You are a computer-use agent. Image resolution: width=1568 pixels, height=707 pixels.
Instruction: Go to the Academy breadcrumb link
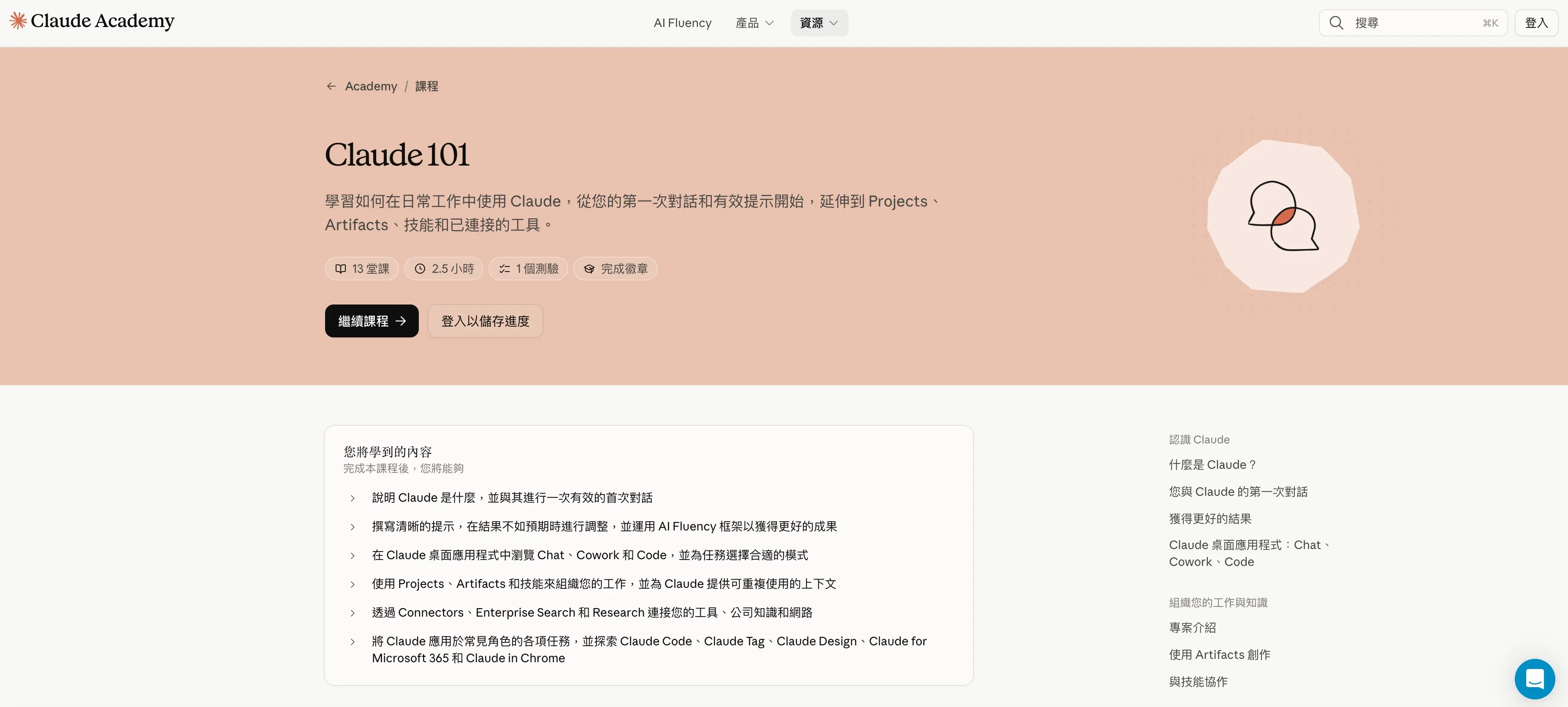pyautogui.click(x=371, y=87)
